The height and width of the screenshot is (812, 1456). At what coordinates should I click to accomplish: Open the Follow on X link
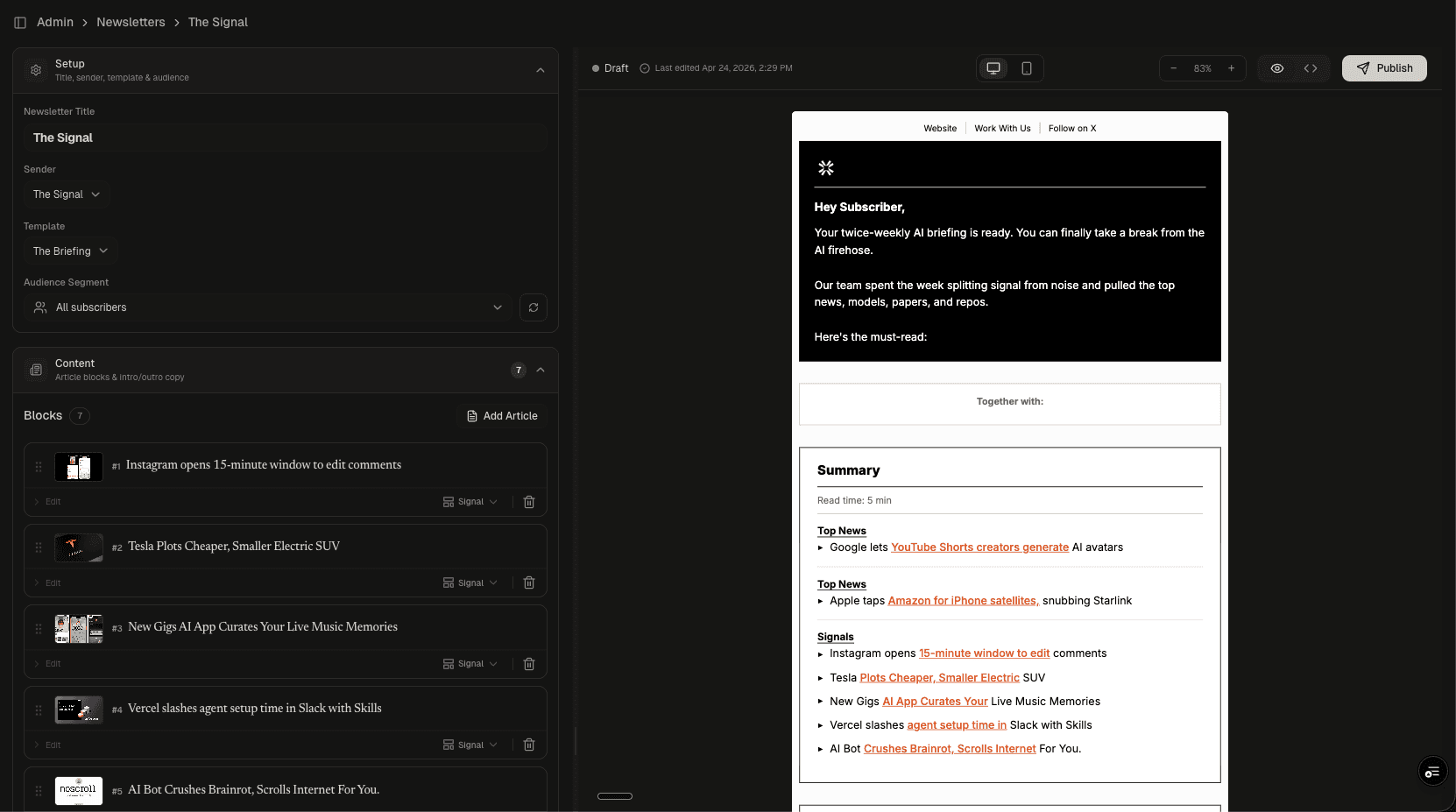point(1071,128)
